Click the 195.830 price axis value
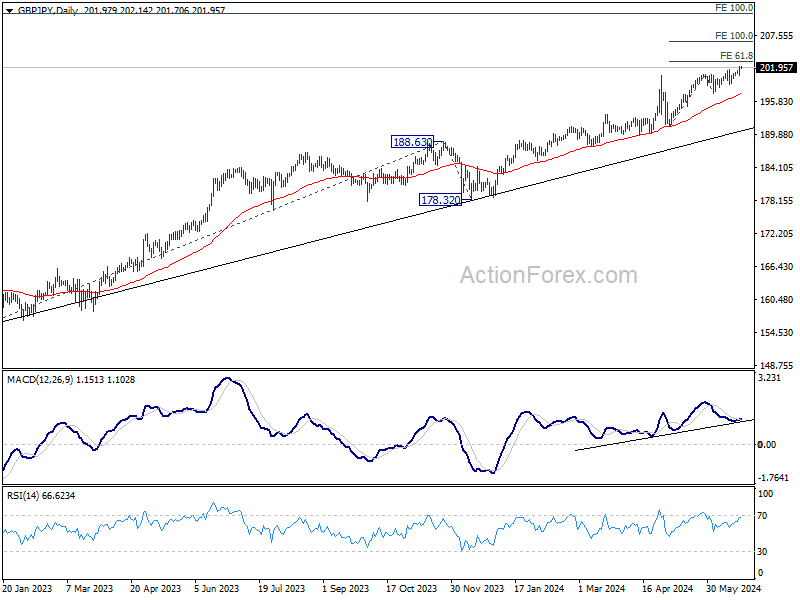800x600 pixels. pyautogui.click(x=777, y=102)
